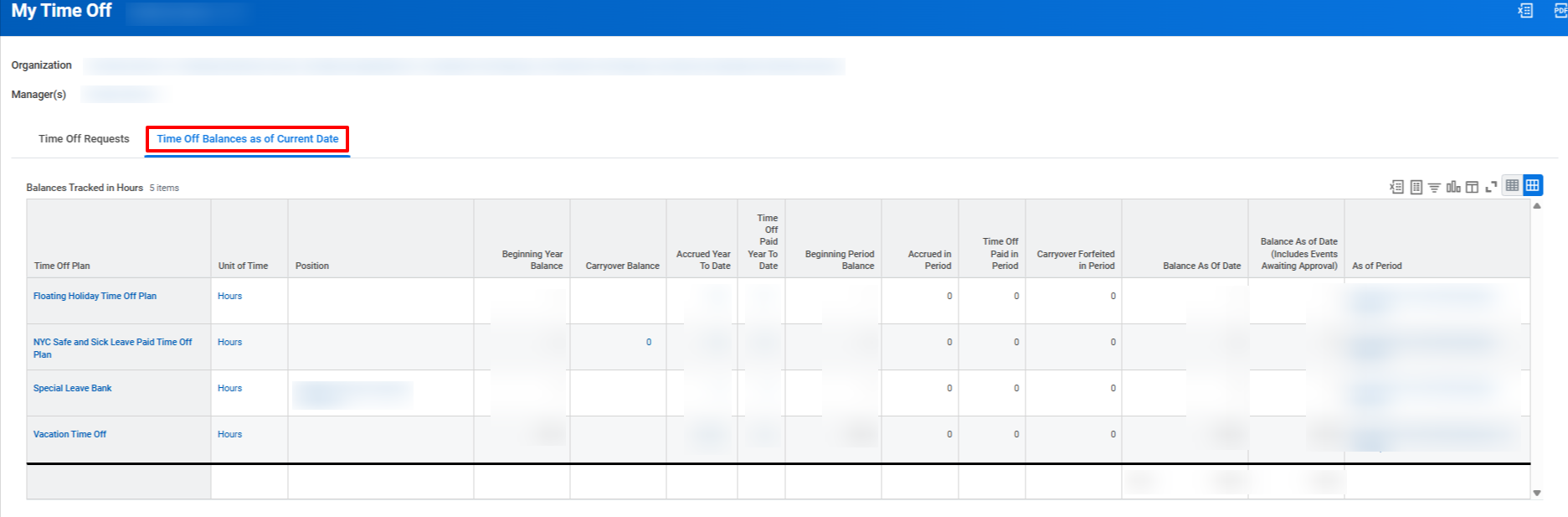Click the Carryover Balance column header
1568x517 pixels.
(x=619, y=239)
